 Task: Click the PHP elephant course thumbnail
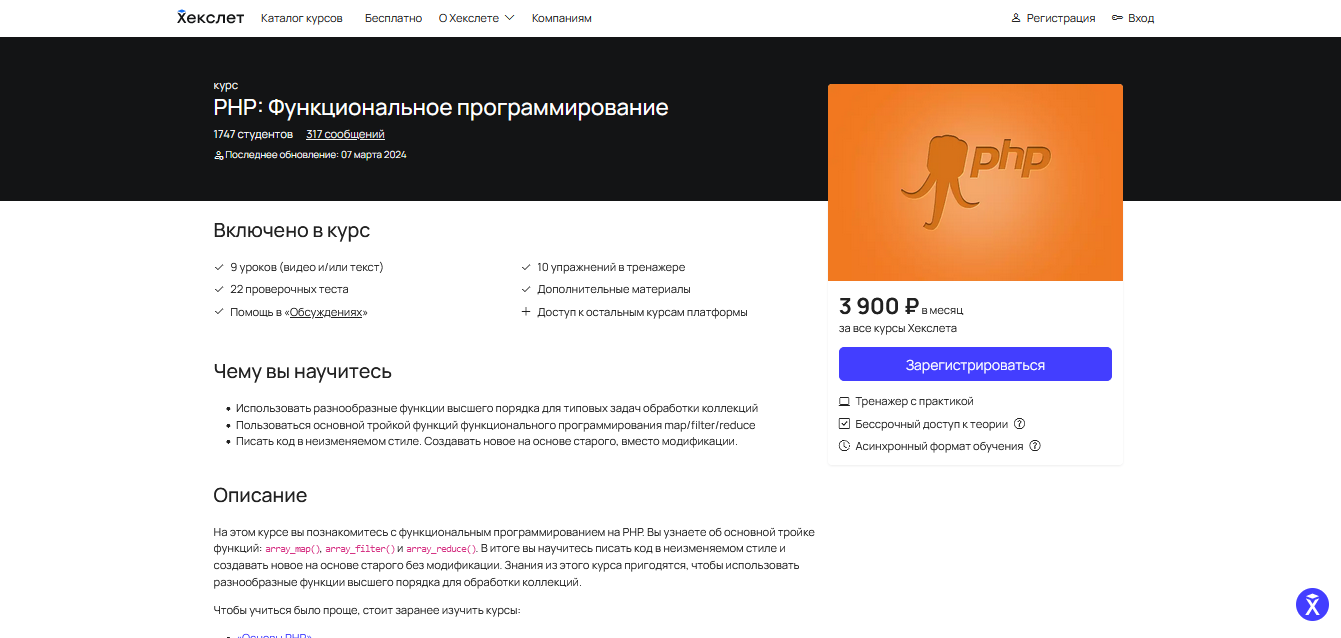point(975,182)
